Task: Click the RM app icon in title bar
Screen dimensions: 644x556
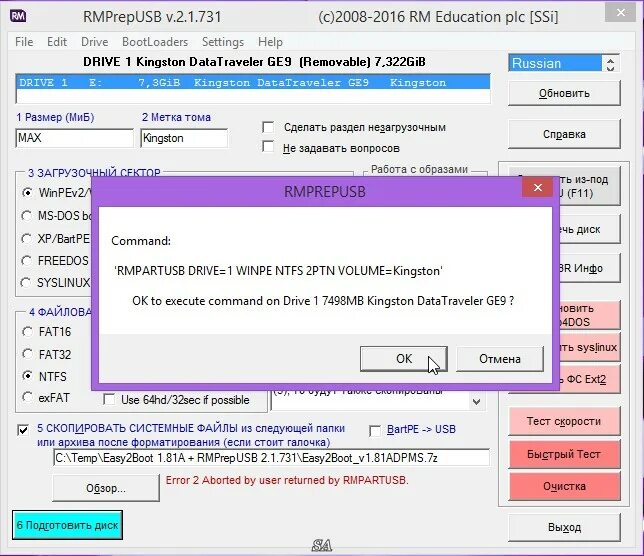Action: pyautogui.click(x=18, y=16)
